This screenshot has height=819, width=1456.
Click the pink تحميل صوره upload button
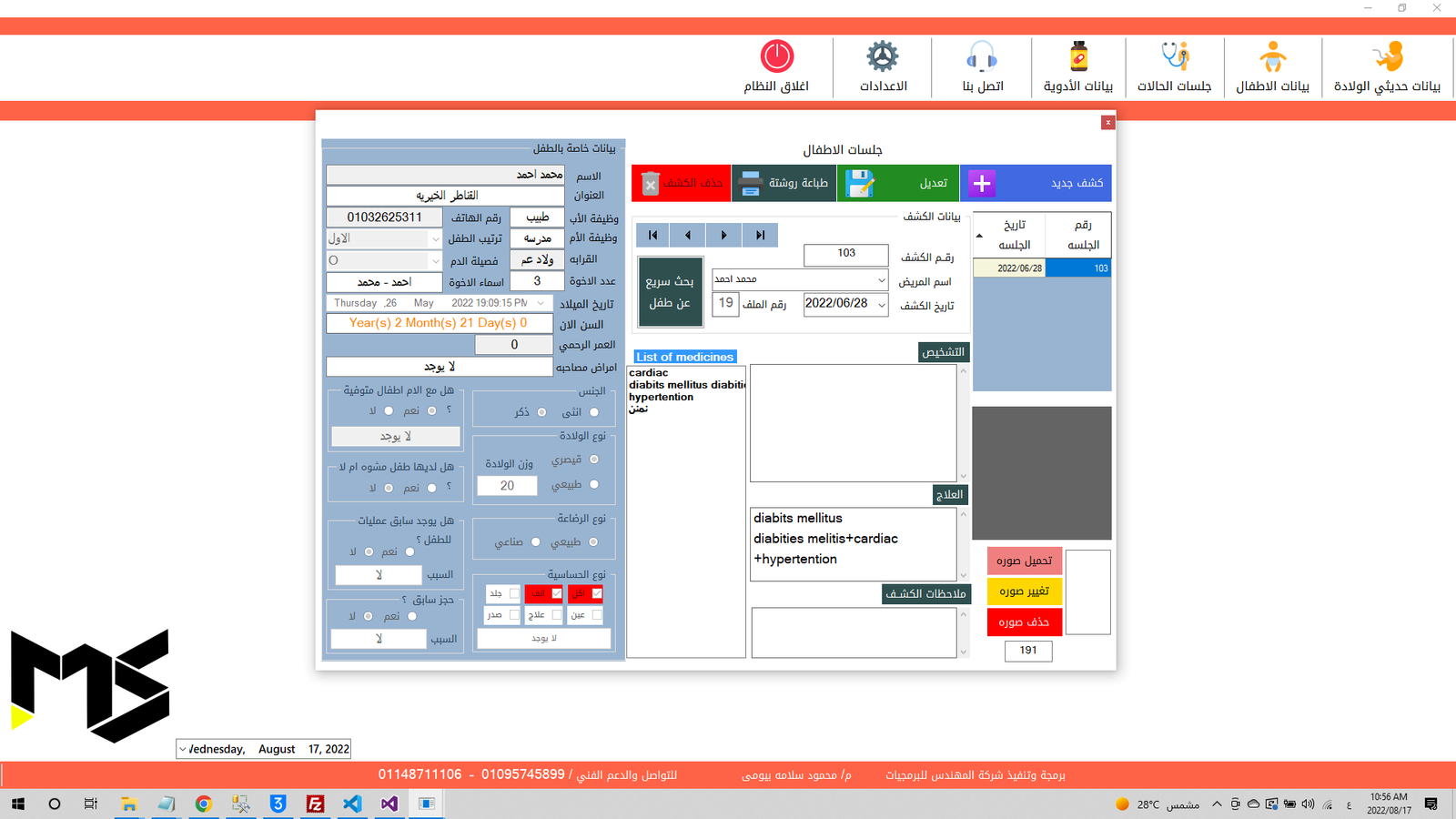[1024, 561]
